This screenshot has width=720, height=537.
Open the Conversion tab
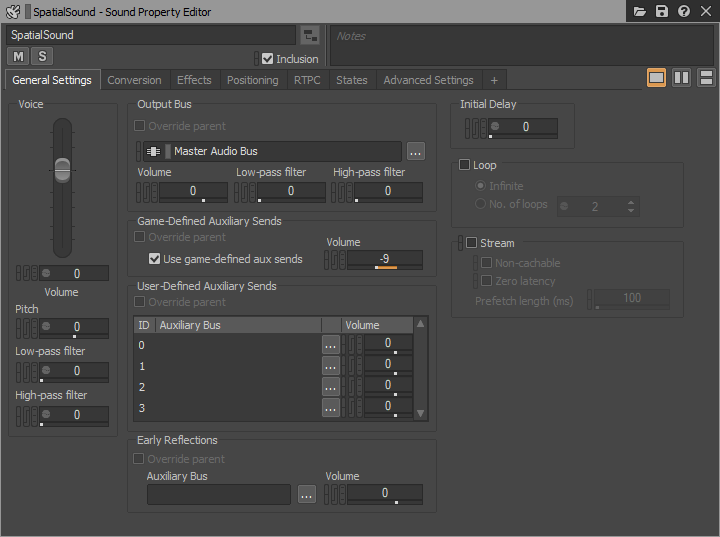pyautogui.click(x=134, y=80)
